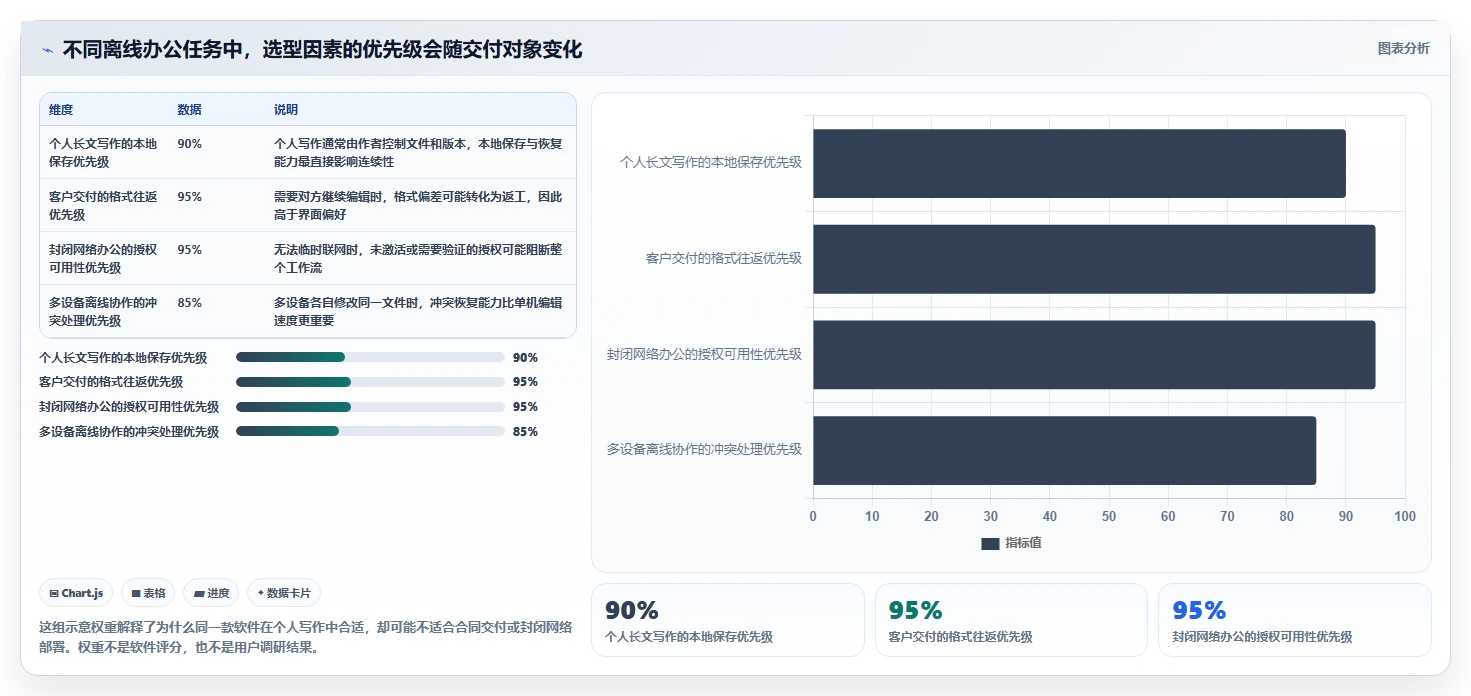Click the 个人长文写作的本地保存优先级 progress bar
Screen dimensions: 1471x696
(x=370, y=357)
